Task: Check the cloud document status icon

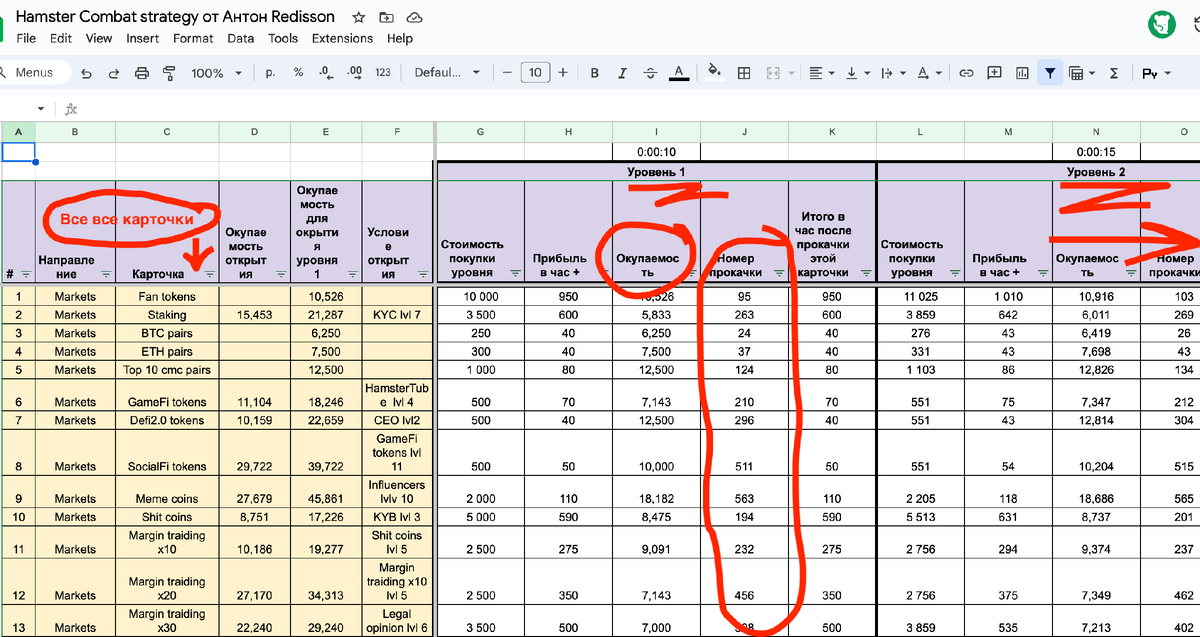Action: coord(414,17)
